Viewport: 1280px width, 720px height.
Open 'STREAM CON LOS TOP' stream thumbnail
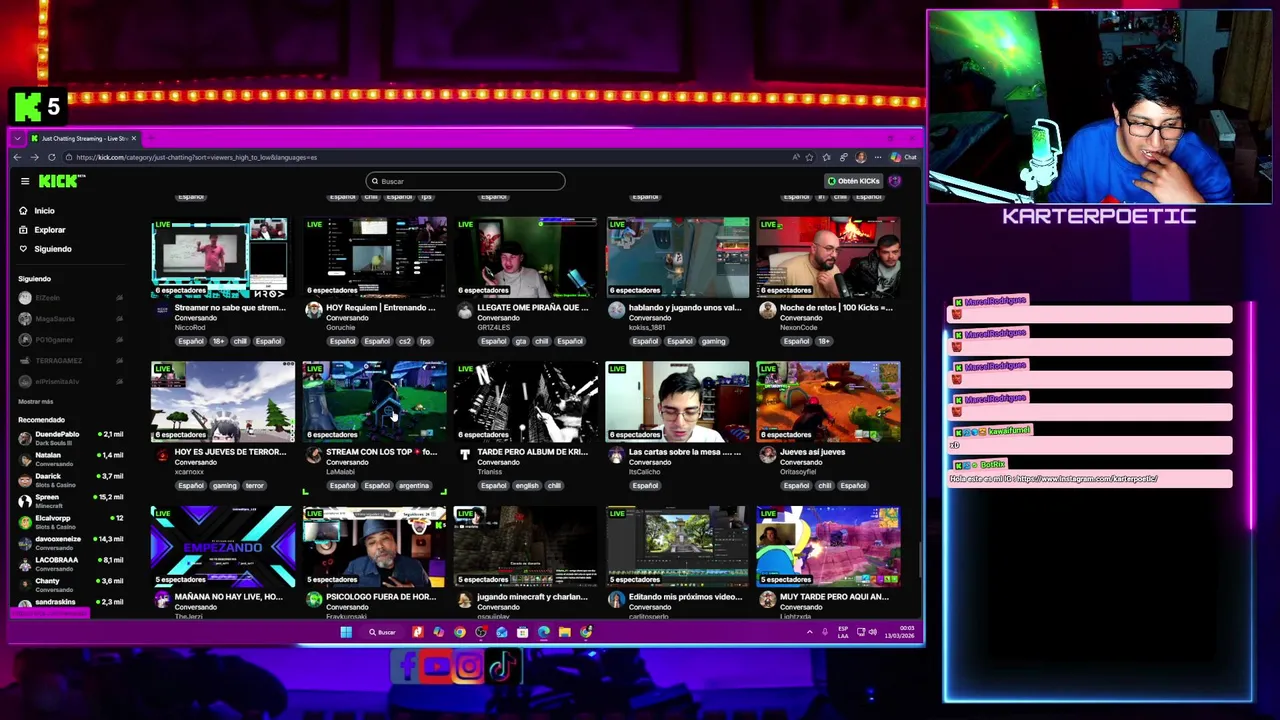374,401
